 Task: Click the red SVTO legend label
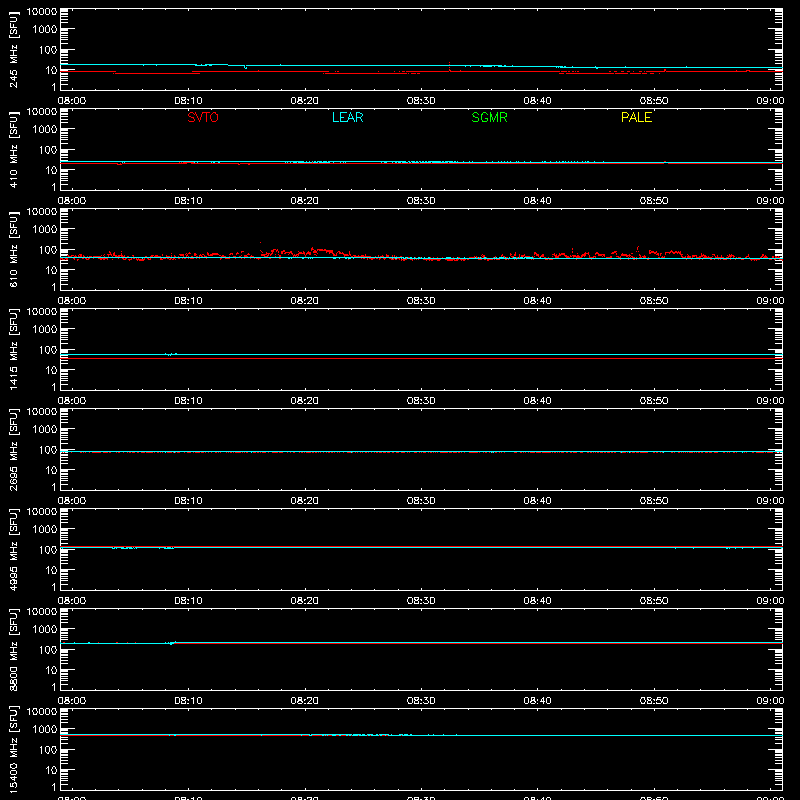click(x=203, y=117)
